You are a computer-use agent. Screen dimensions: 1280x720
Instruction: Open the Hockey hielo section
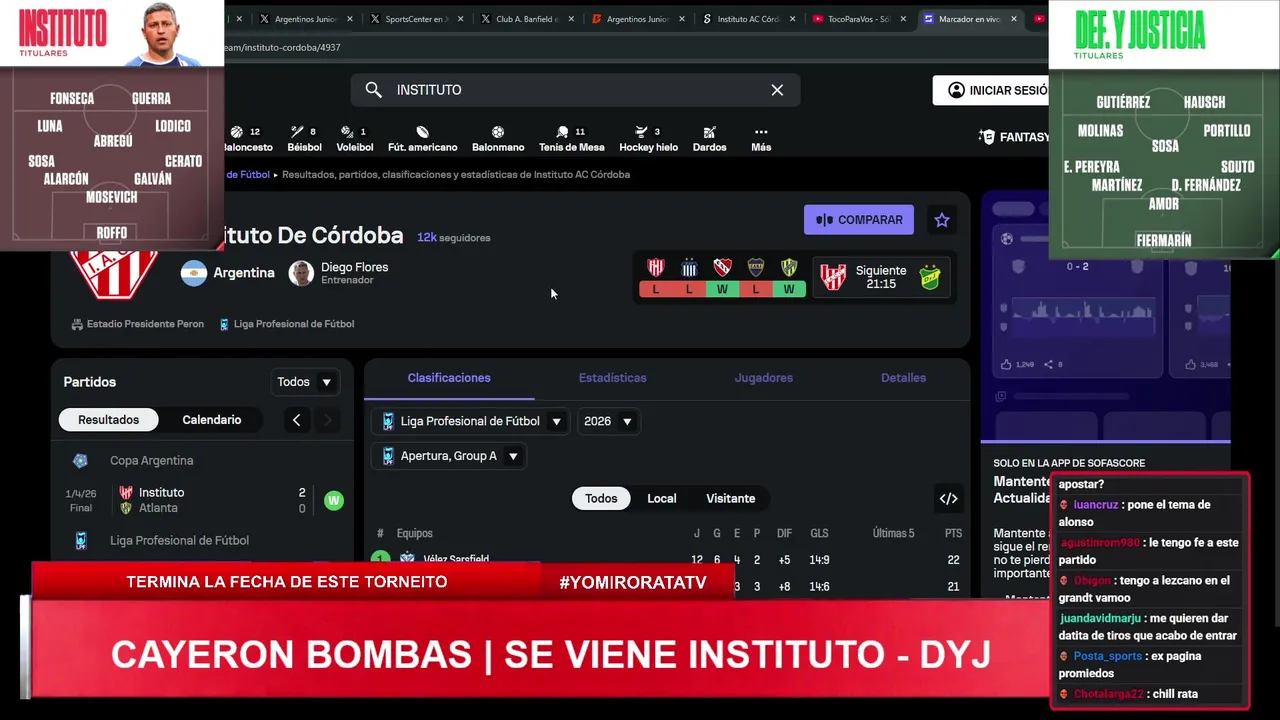click(648, 139)
